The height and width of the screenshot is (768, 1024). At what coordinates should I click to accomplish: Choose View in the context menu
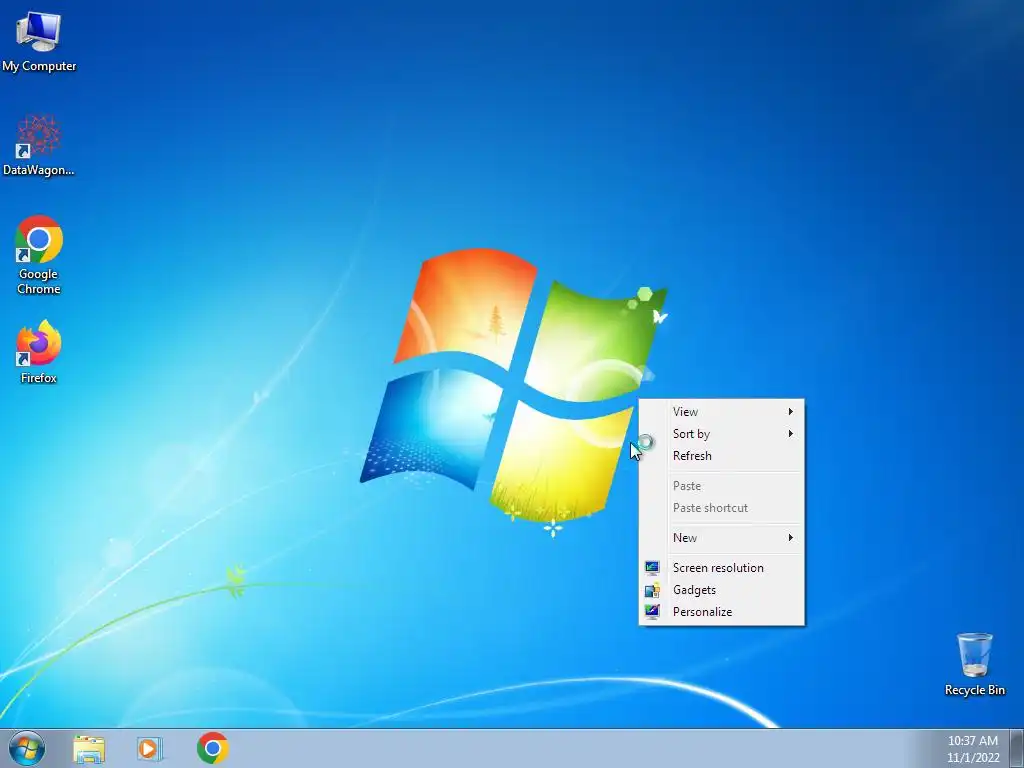point(721,411)
